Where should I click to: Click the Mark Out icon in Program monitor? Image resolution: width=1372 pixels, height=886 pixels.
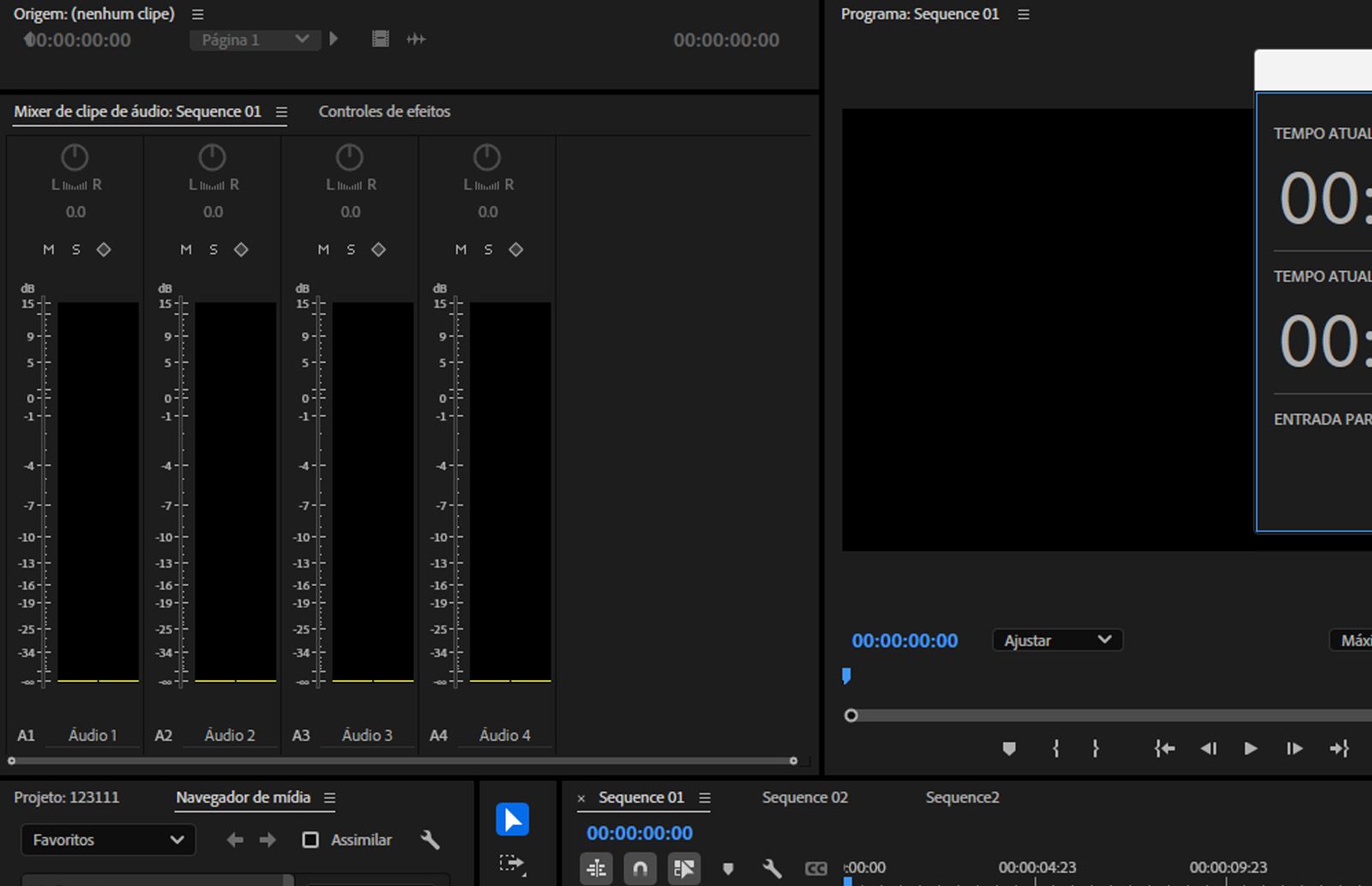[1095, 749]
